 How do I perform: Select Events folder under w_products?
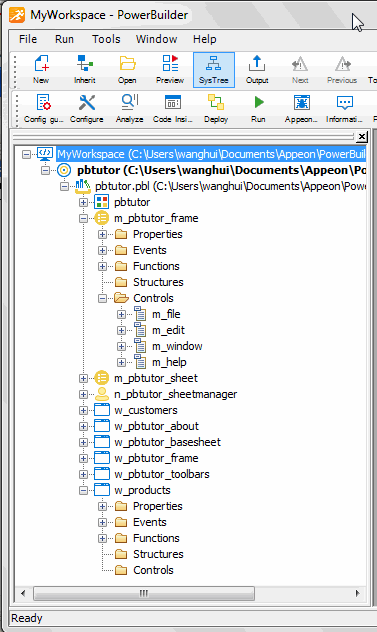pos(150,522)
